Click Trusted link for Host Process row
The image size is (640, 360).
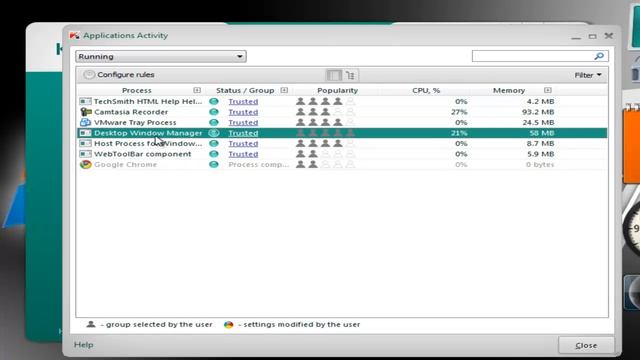click(x=243, y=144)
